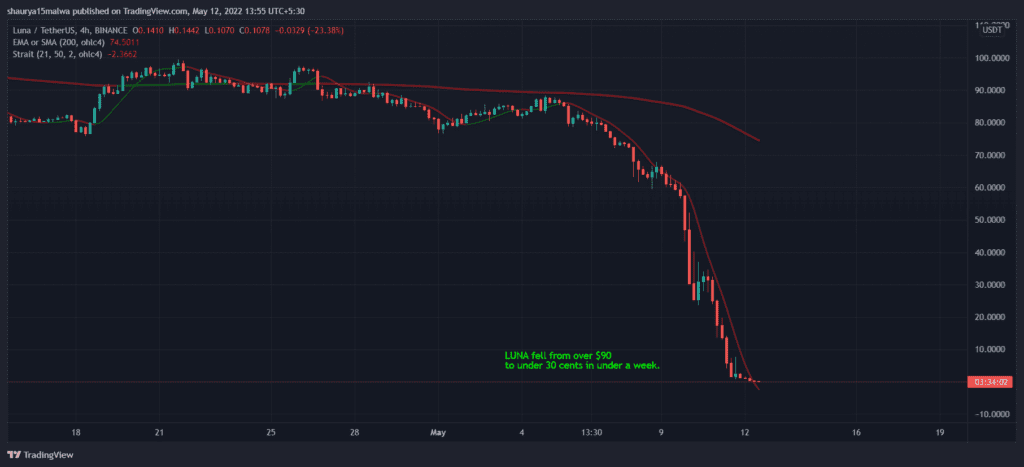Screen dimensions: 1024x467
Task: Click the 28 date label on time axis
Action: coord(354,433)
